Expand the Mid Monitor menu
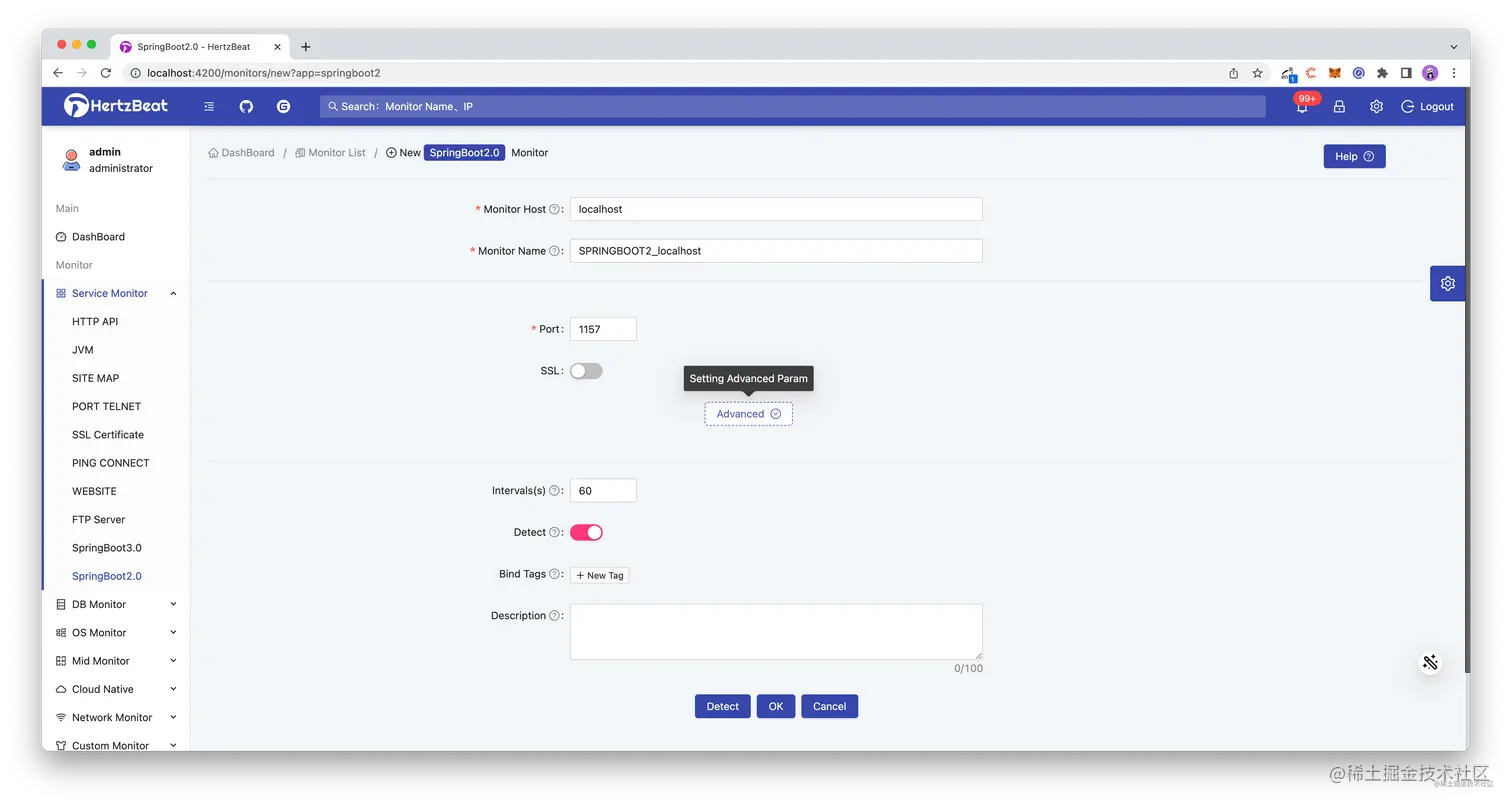Image resolution: width=1512 pixels, height=806 pixels. point(115,661)
